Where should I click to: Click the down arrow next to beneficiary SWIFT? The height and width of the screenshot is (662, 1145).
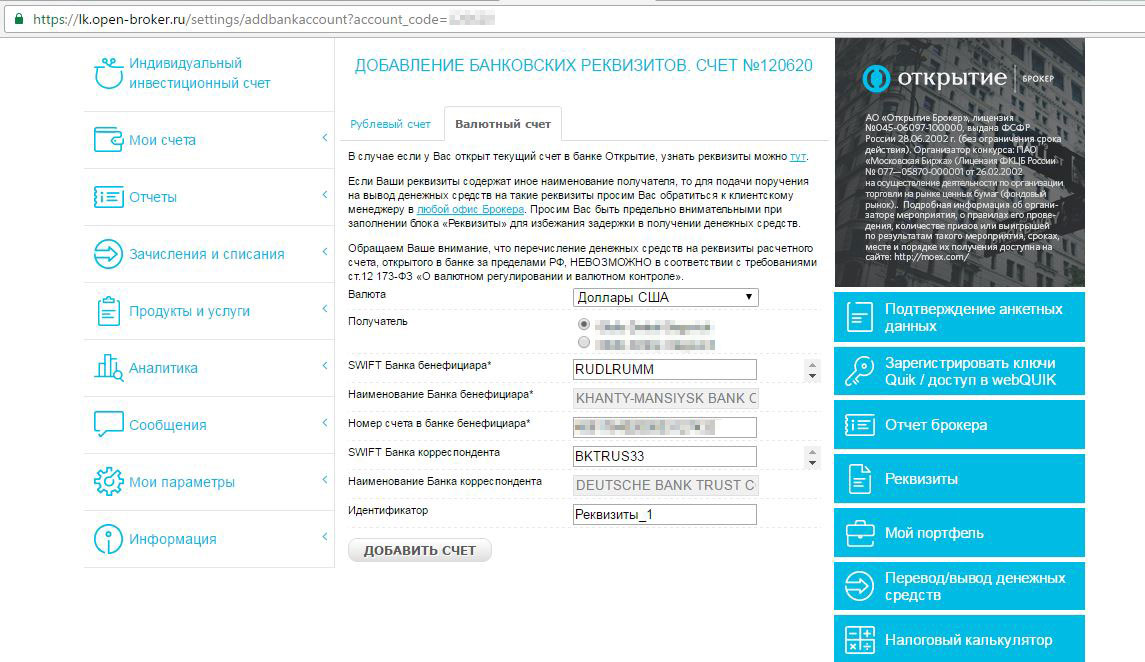coord(812,376)
